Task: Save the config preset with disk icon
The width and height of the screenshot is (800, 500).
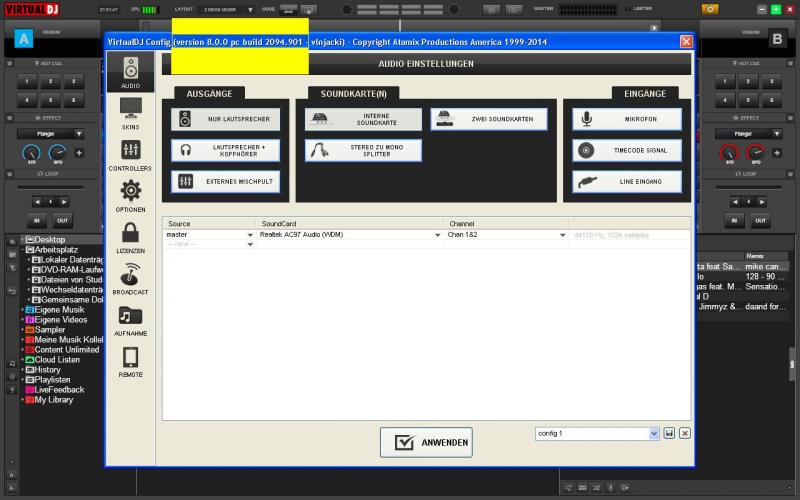Action: [669, 433]
